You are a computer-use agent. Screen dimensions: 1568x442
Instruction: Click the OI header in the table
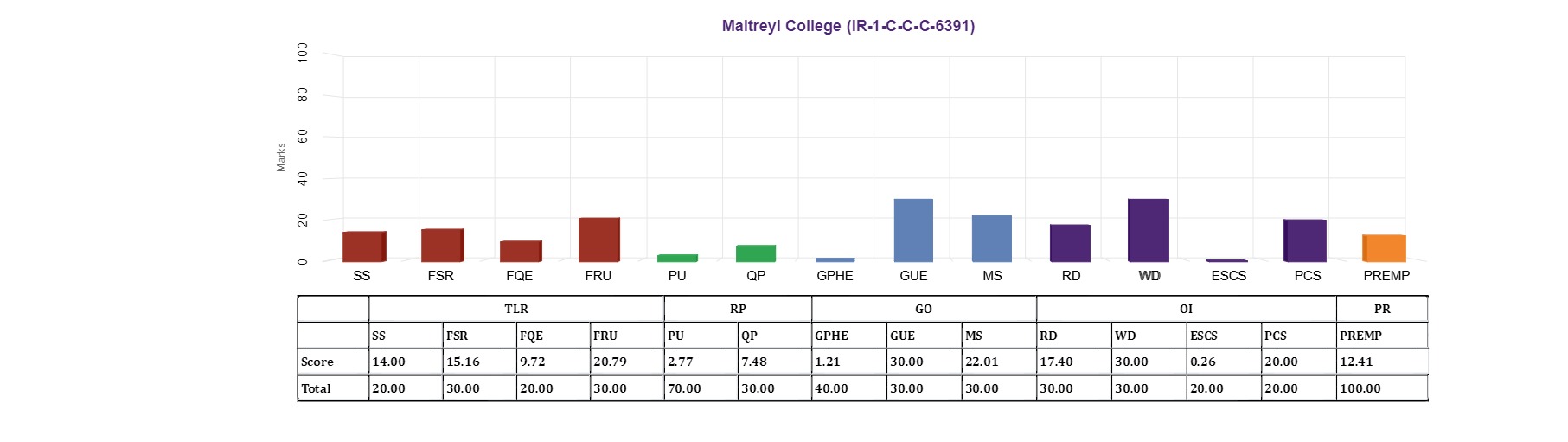[x=1186, y=309]
